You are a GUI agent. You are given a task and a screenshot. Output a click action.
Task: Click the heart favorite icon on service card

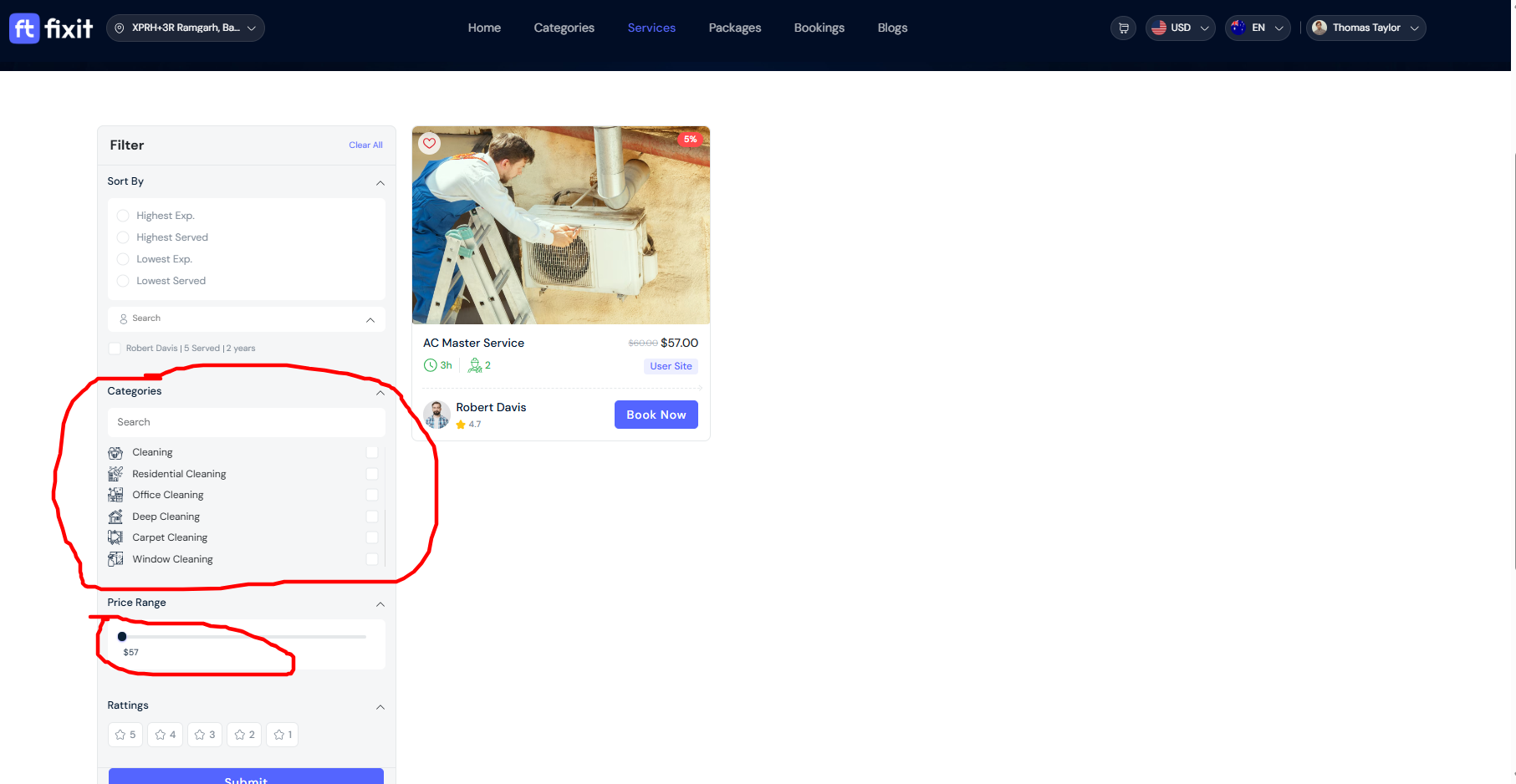(429, 143)
